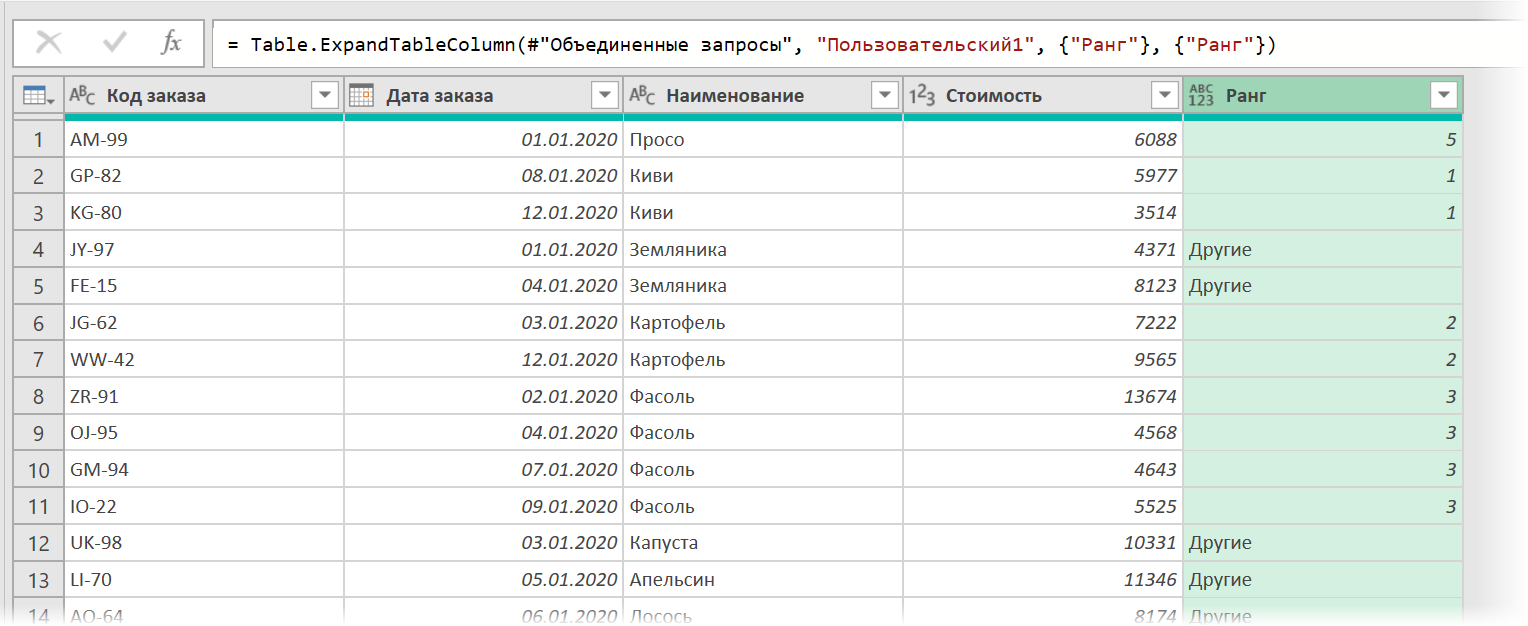Click cell GP-82
The height and width of the screenshot is (626, 1528).
point(204,176)
